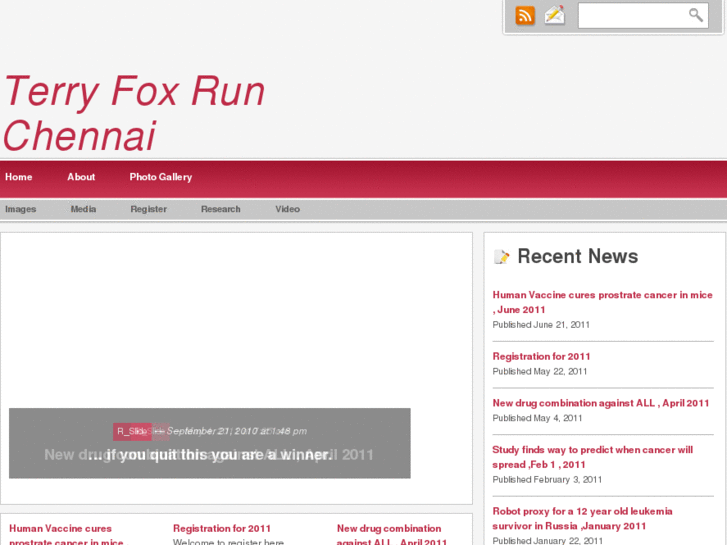Open Human Vaccine cures prostate cancer news link
This screenshot has height=545, width=727.
602,302
